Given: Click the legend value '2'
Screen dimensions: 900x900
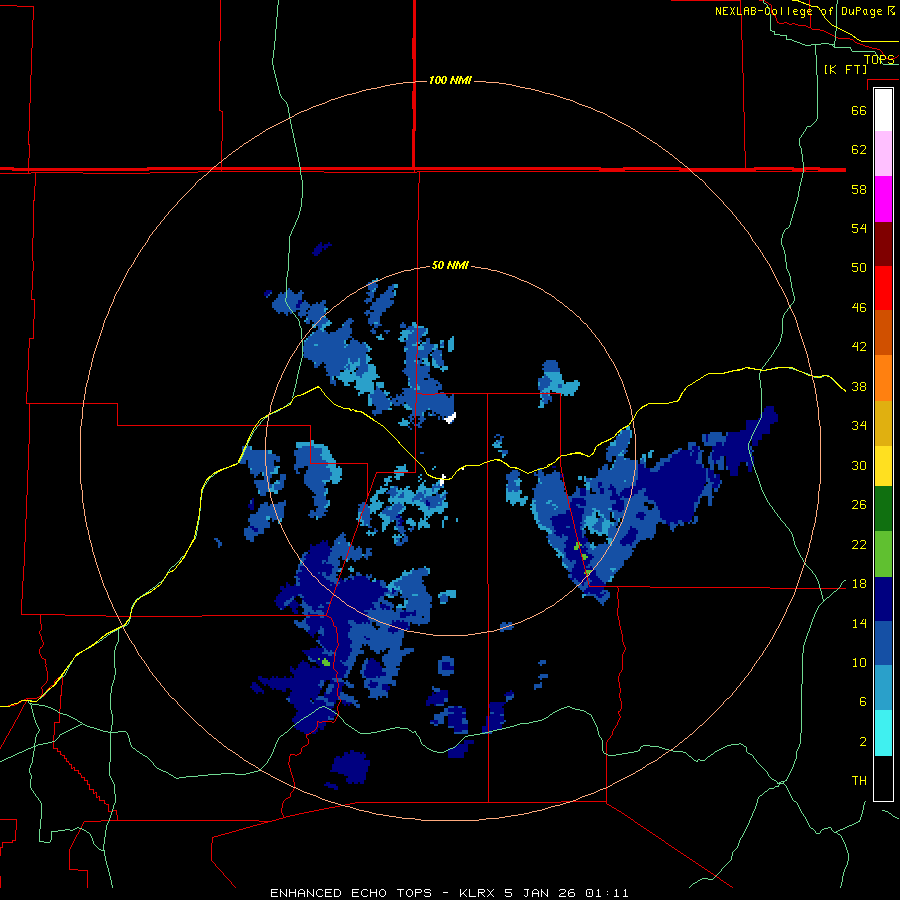Looking at the screenshot, I should tap(863, 742).
